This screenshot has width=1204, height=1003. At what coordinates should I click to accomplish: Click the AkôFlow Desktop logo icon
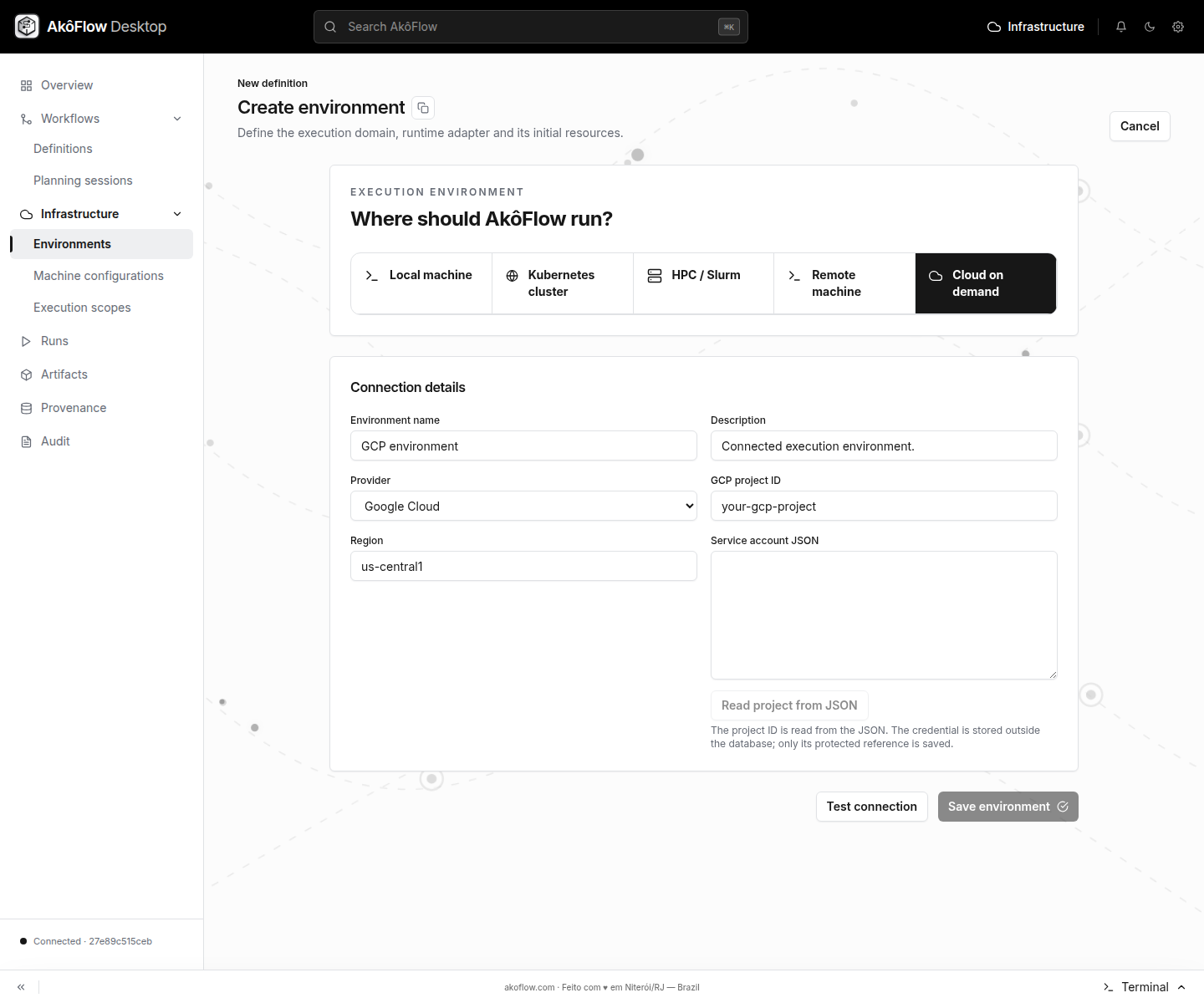point(27,27)
